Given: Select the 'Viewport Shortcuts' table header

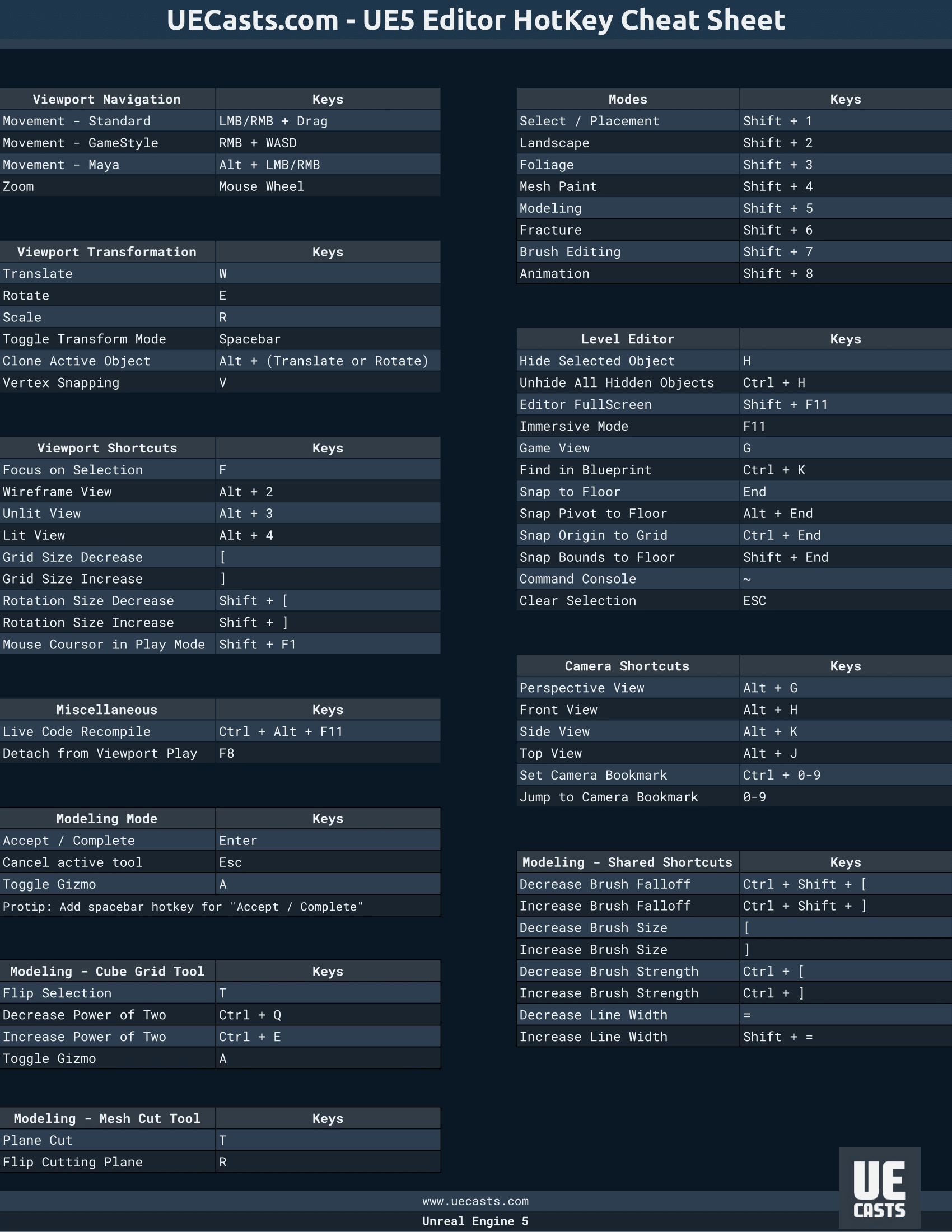Looking at the screenshot, I should pyautogui.click(x=107, y=449).
